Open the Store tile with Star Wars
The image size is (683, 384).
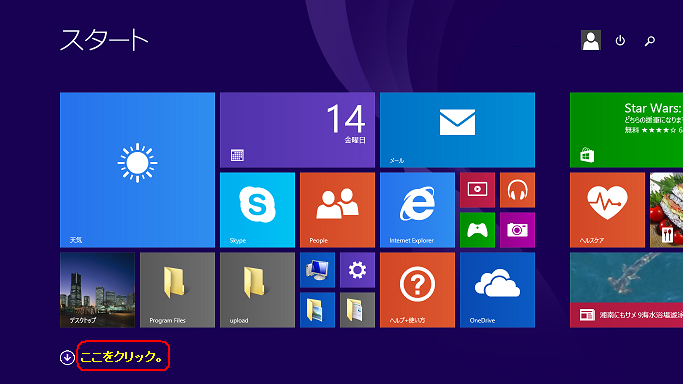pyautogui.click(x=626, y=130)
